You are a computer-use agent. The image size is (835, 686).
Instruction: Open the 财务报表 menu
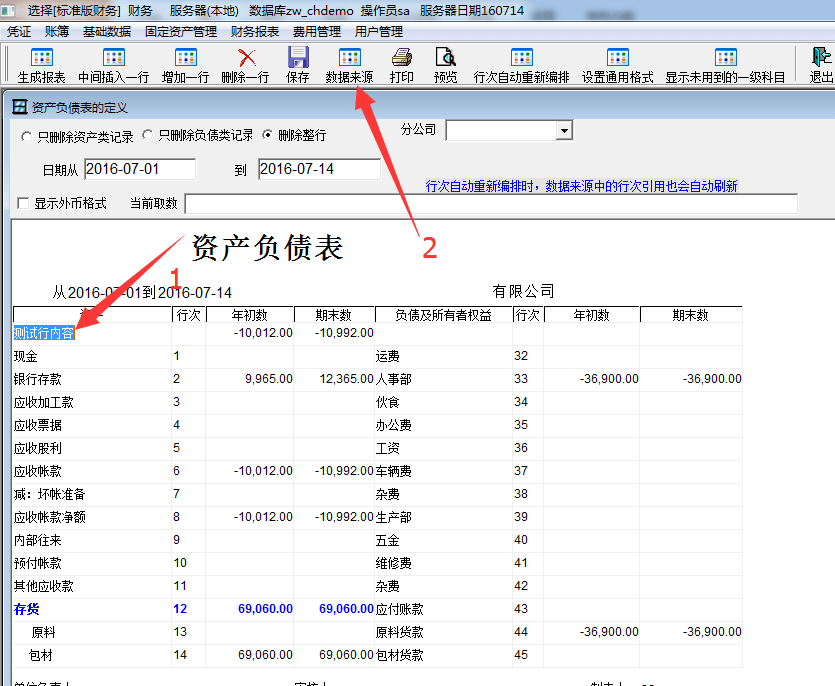coord(255,32)
